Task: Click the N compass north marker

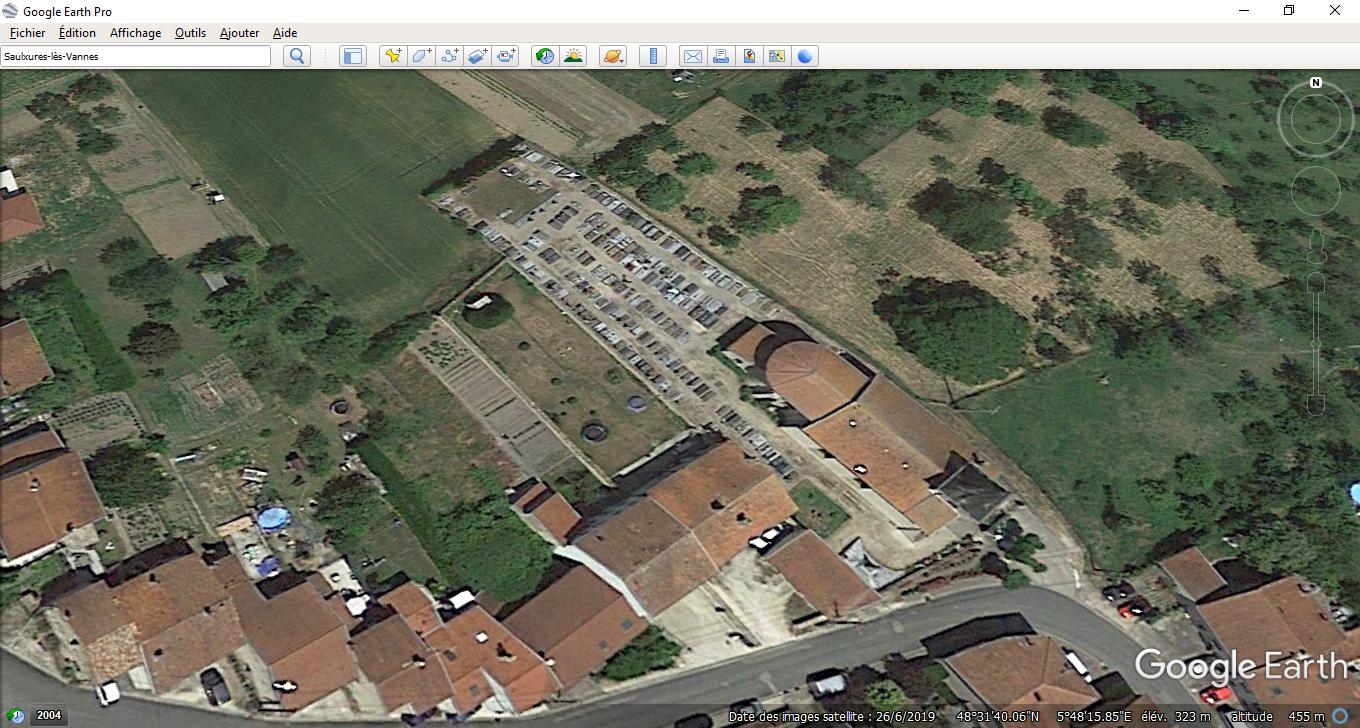Action: click(1316, 83)
